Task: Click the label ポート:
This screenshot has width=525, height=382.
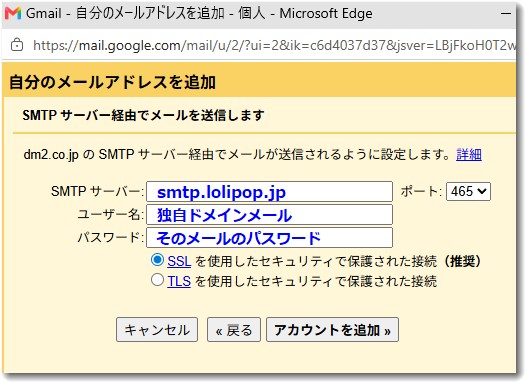Action: point(421,192)
